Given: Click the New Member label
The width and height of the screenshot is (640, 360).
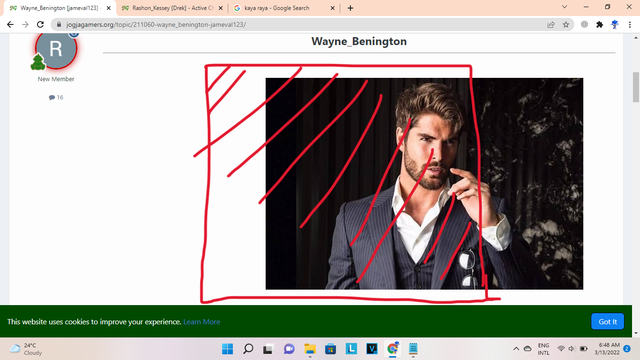Looking at the screenshot, I should [x=56, y=79].
